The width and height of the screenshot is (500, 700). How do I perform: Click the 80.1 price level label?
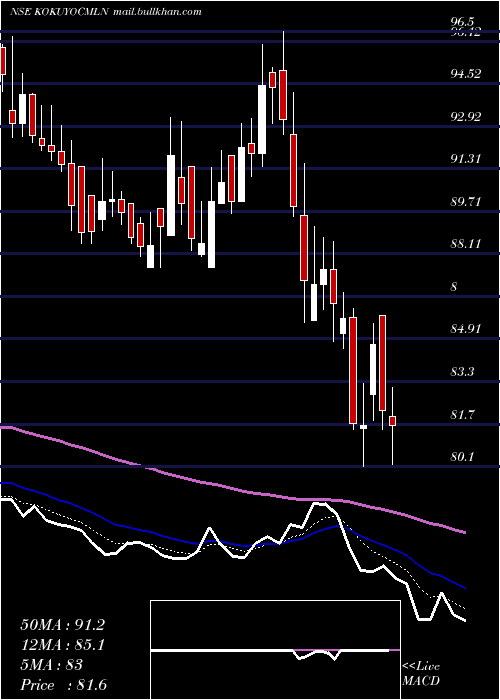[x=462, y=457]
